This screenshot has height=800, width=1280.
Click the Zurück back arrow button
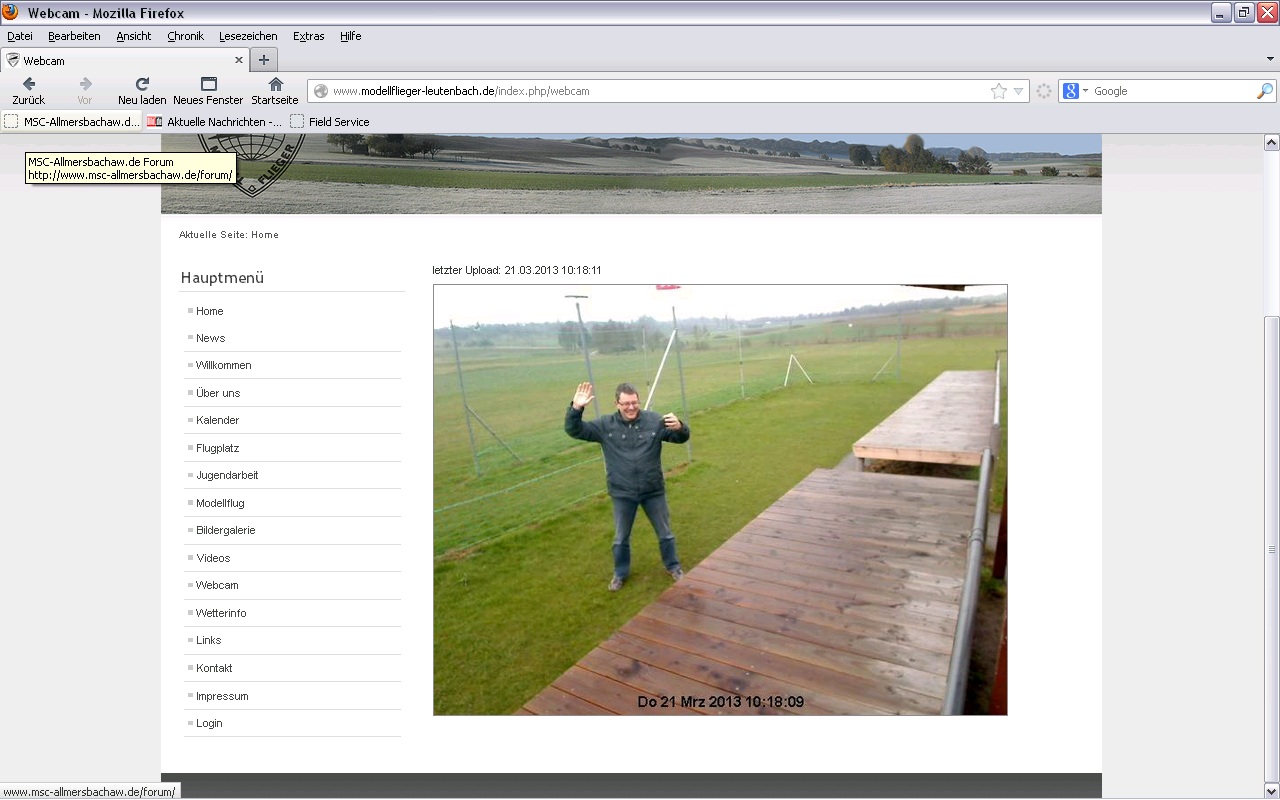point(29,90)
